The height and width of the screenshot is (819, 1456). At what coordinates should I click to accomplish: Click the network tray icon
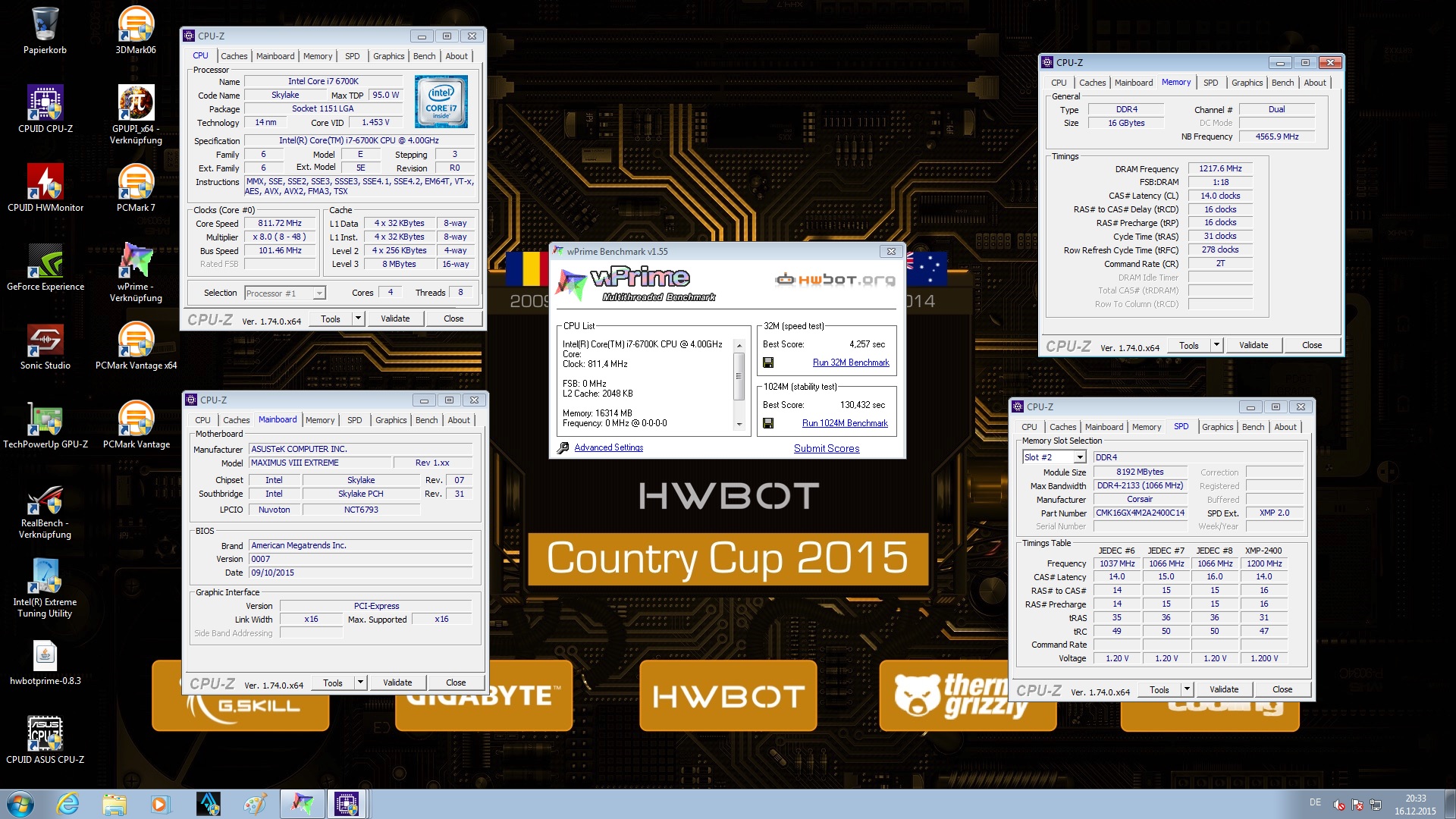click(x=1376, y=805)
